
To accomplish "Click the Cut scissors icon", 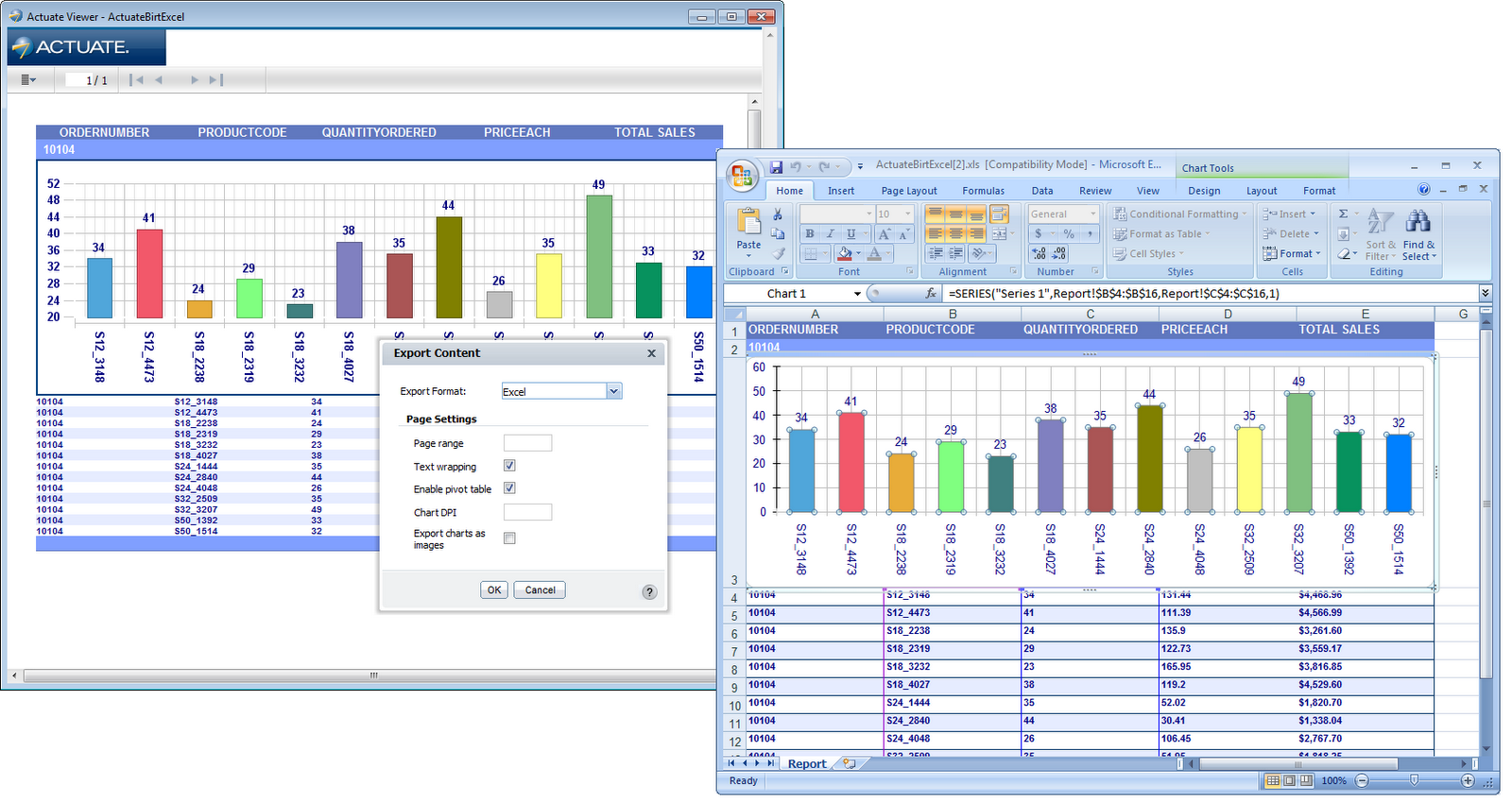I will (x=778, y=215).
